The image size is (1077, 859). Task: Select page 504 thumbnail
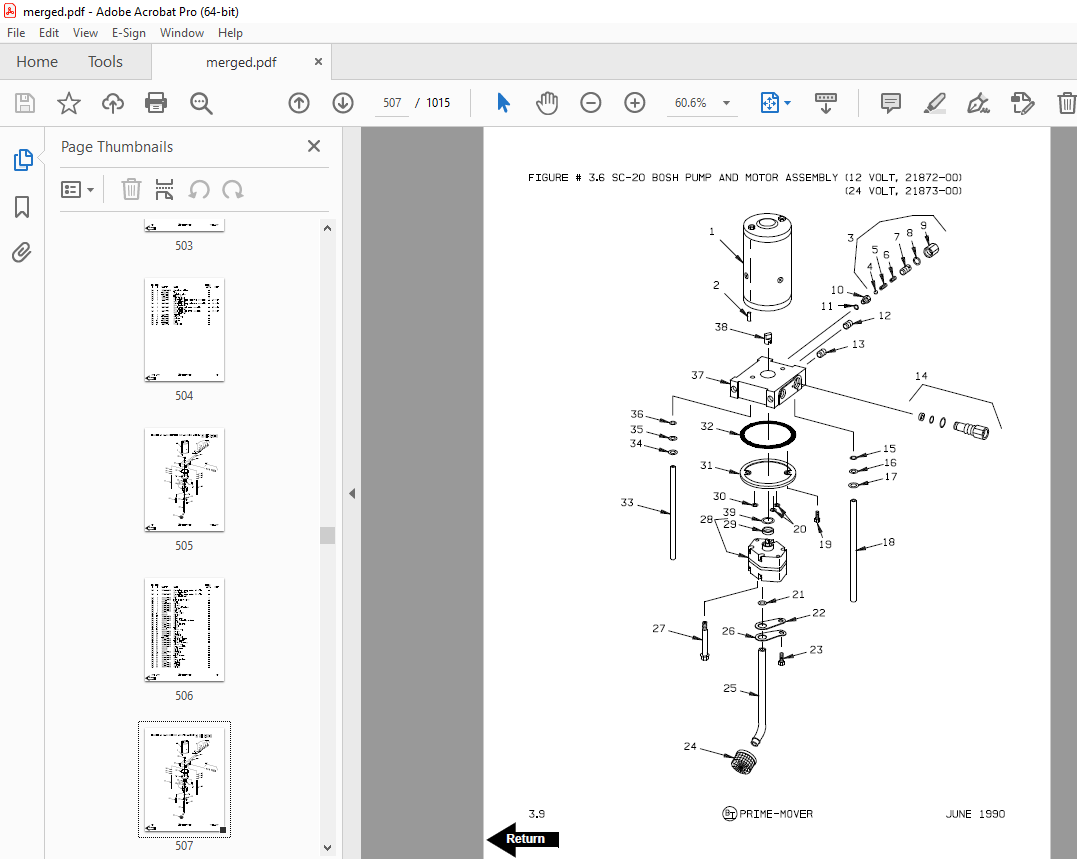click(184, 330)
